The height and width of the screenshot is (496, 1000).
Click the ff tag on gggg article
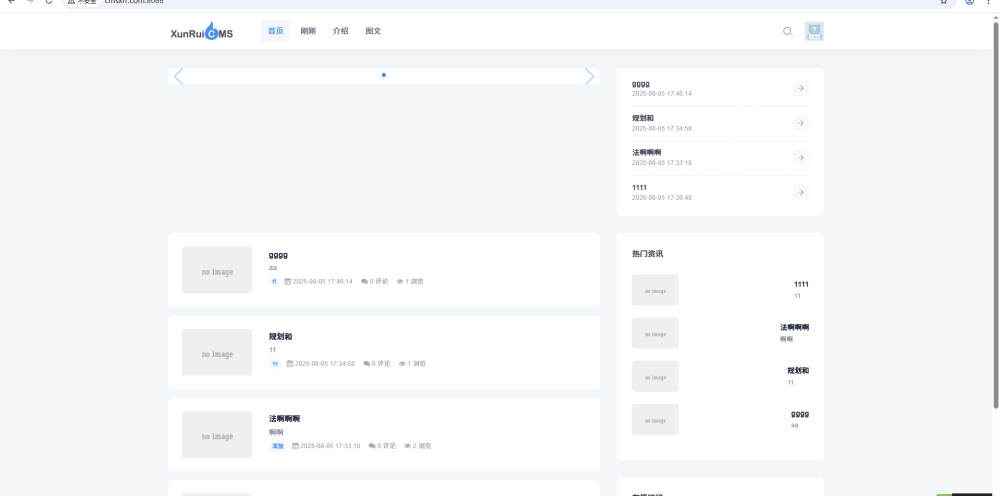pos(274,281)
